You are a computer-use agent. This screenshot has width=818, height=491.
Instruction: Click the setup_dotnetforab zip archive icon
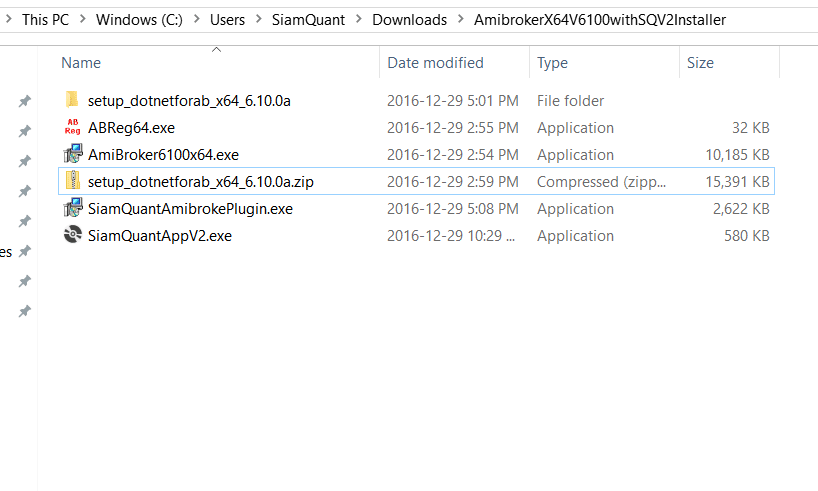71,182
